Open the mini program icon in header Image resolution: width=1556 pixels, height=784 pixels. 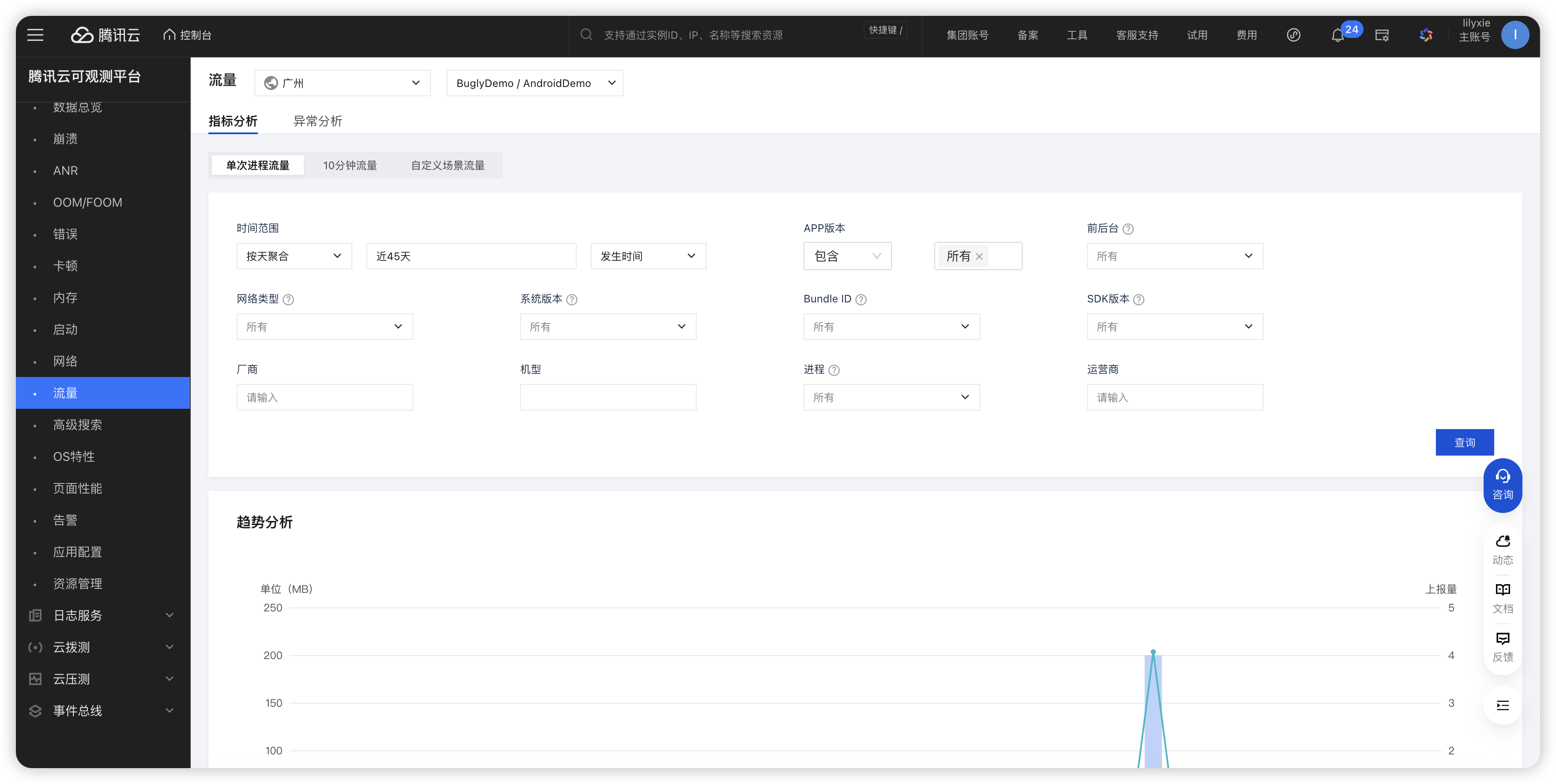[1293, 35]
